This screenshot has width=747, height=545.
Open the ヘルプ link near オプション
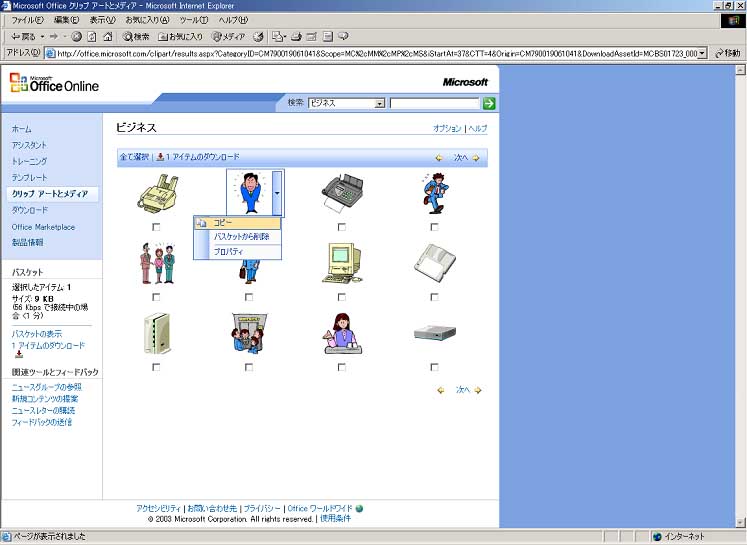pos(477,128)
